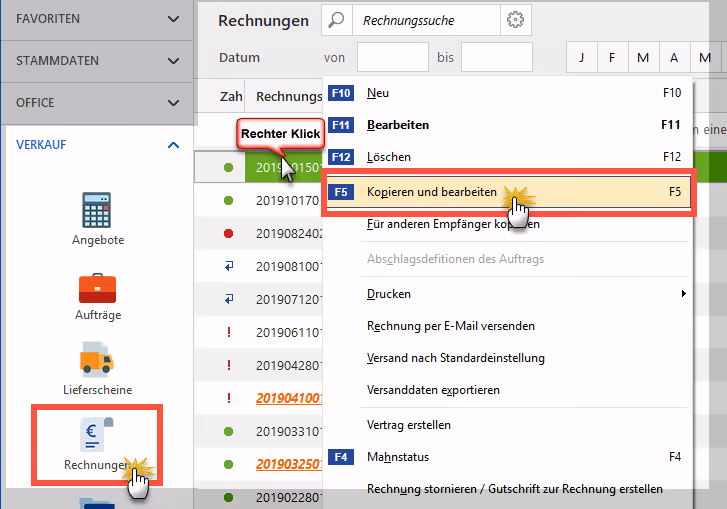Open search settings gear icon
This screenshot has height=509, width=727.
(515, 20)
